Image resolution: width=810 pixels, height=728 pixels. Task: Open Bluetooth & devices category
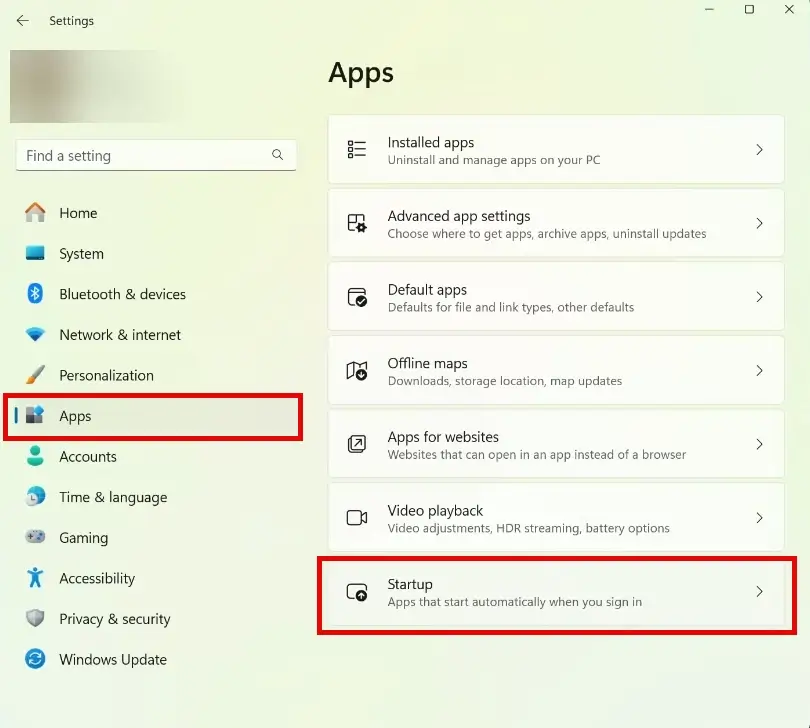pyautogui.click(x=122, y=294)
